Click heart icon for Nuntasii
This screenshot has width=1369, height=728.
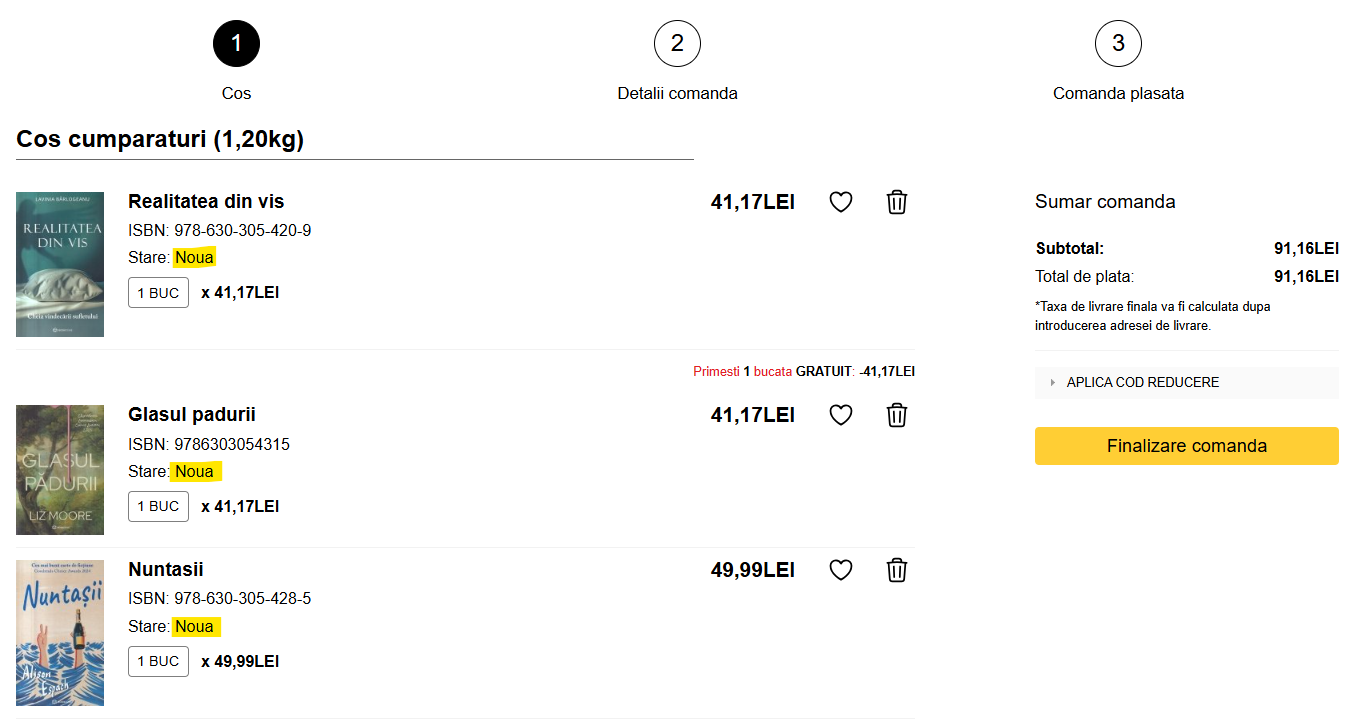841,570
